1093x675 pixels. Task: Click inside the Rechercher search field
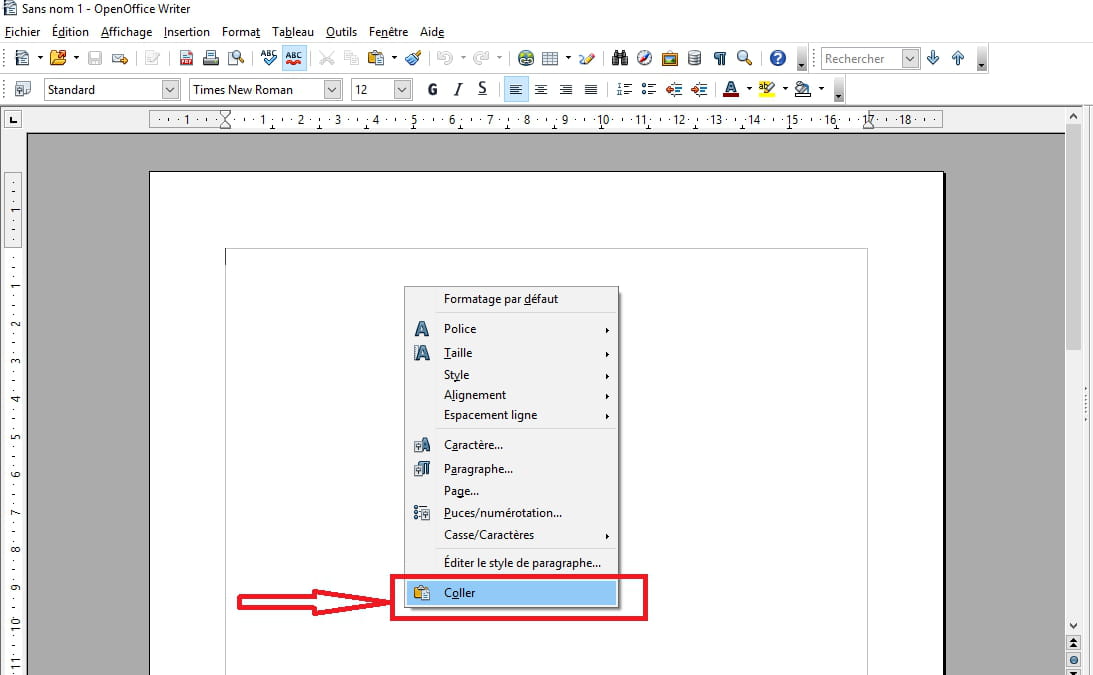click(860, 59)
